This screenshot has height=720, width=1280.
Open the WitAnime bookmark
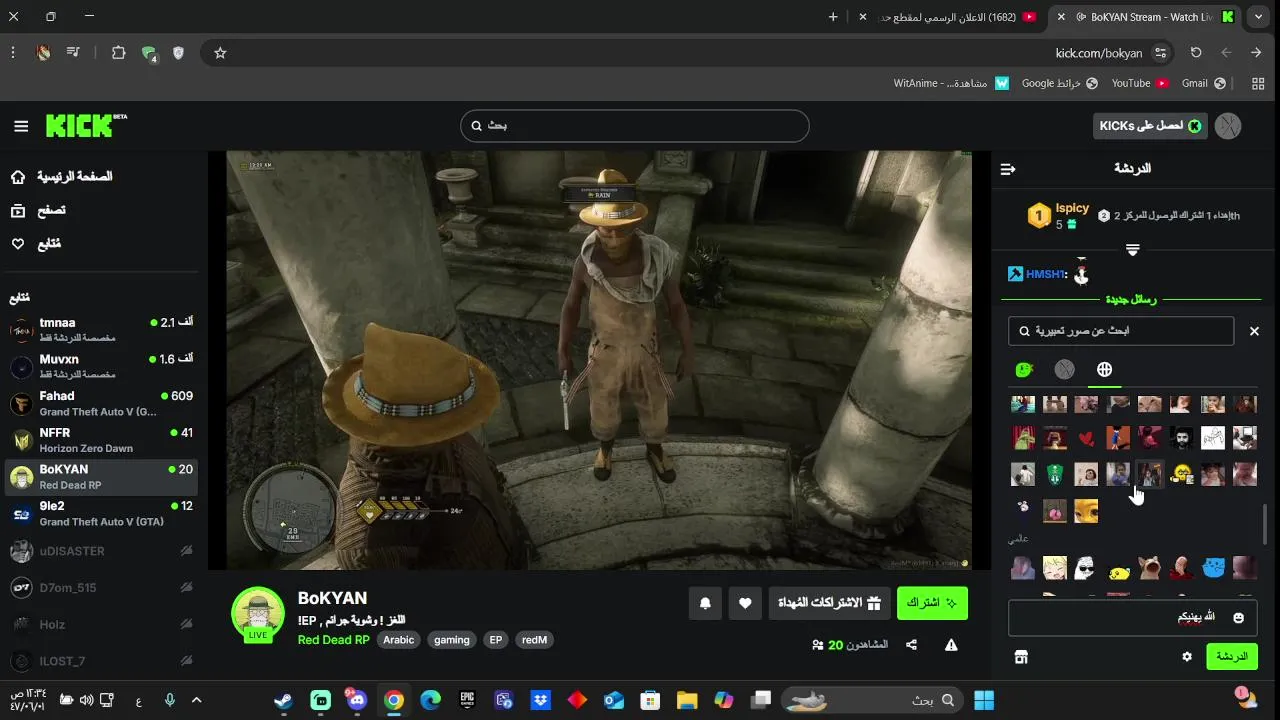click(951, 83)
